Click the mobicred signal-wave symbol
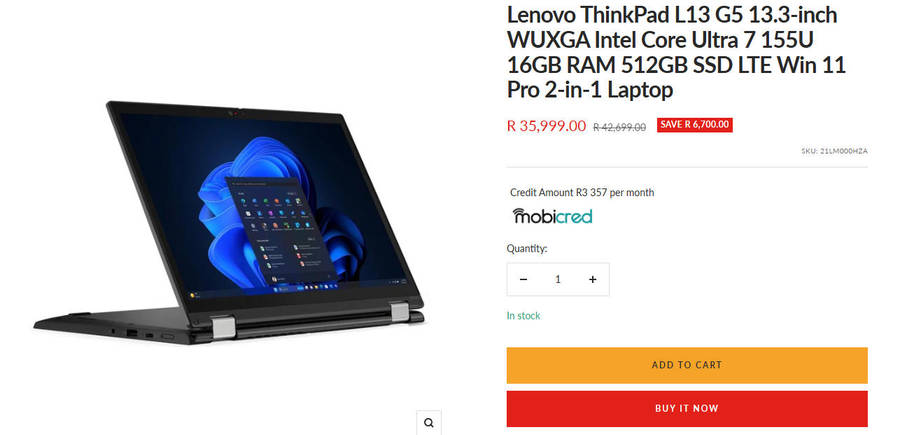 pyautogui.click(x=518, y=213)
